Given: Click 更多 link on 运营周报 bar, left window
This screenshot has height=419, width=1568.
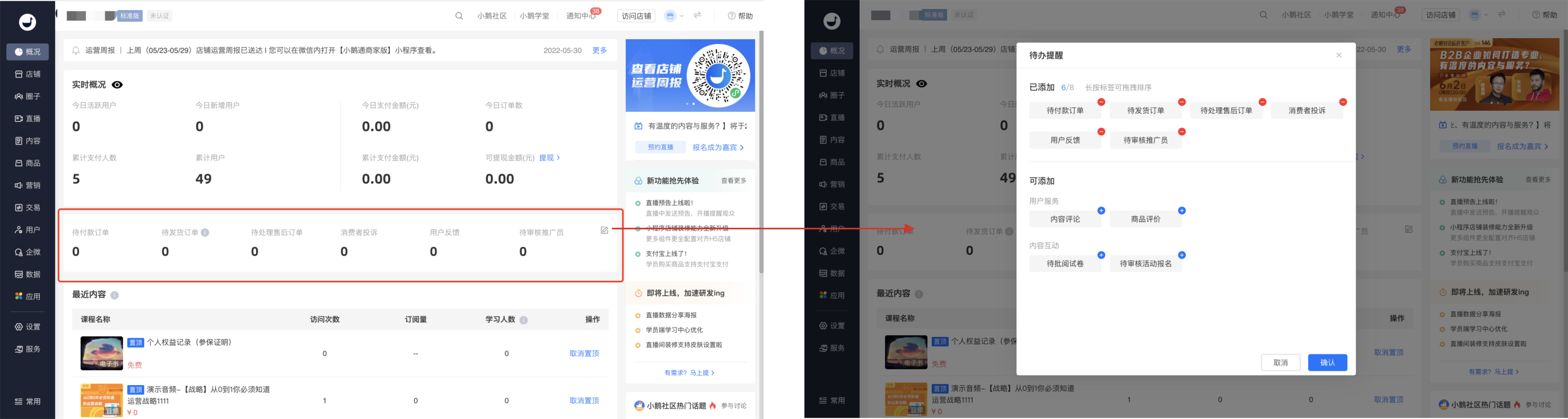Looking at the screenshot, I should point(599,51).
